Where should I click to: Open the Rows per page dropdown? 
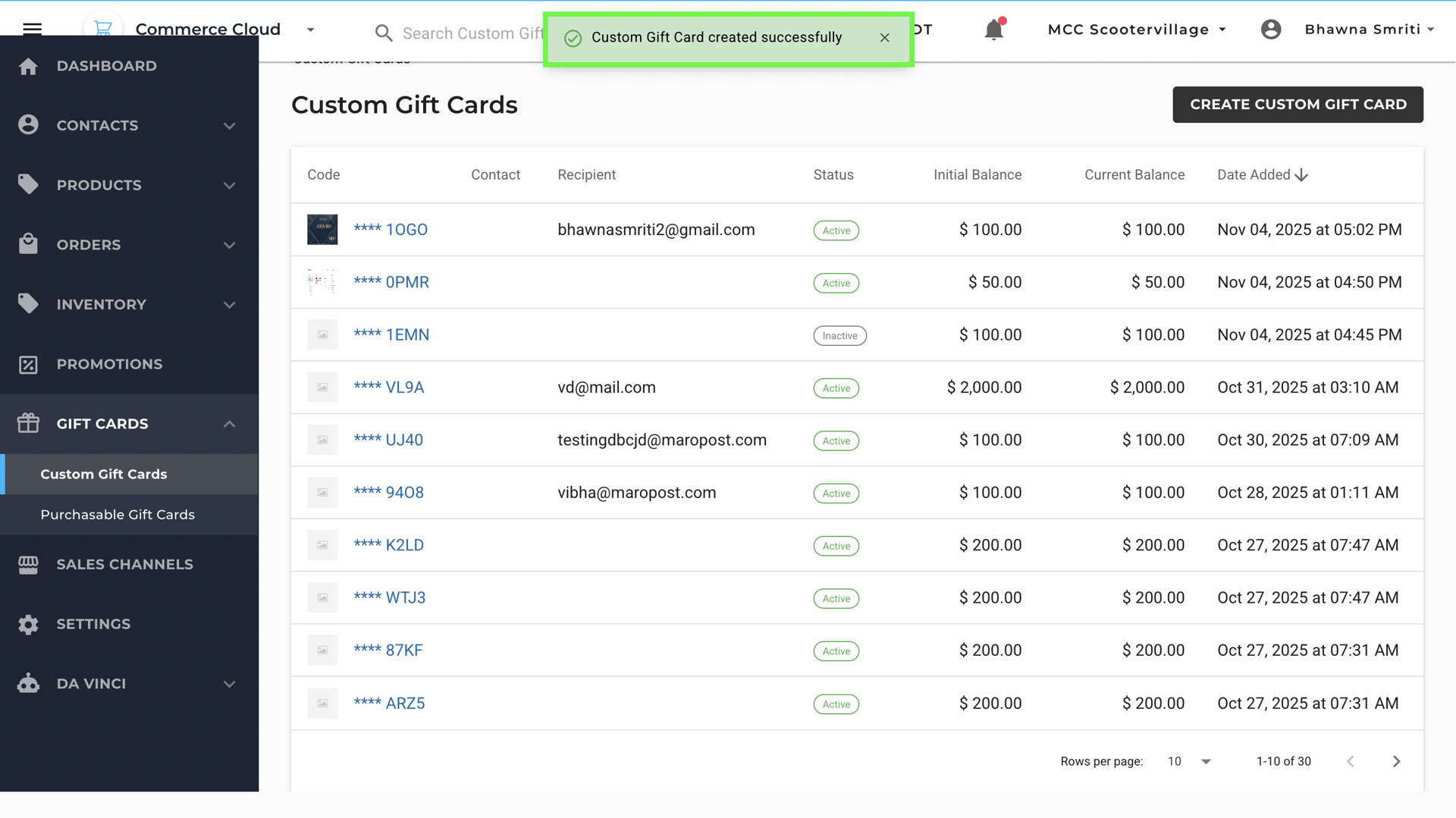(1189, 761)
